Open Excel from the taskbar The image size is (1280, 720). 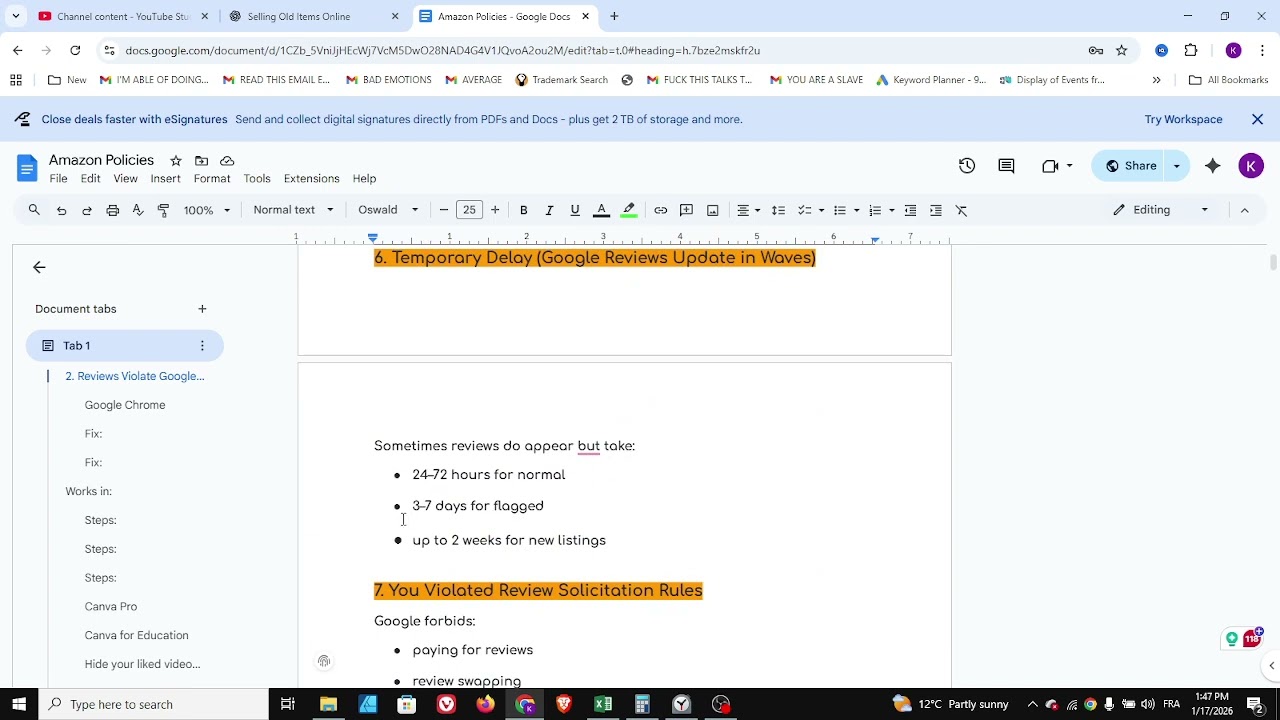click(603, 704)
